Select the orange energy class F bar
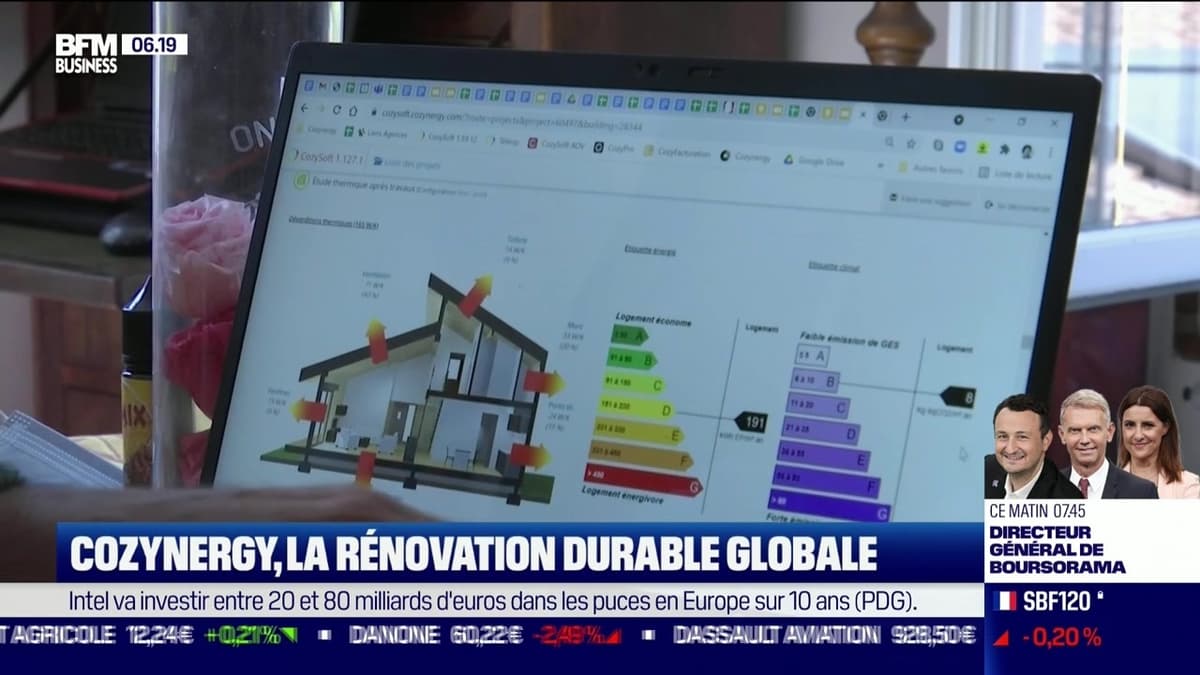 tap(640, 456)
